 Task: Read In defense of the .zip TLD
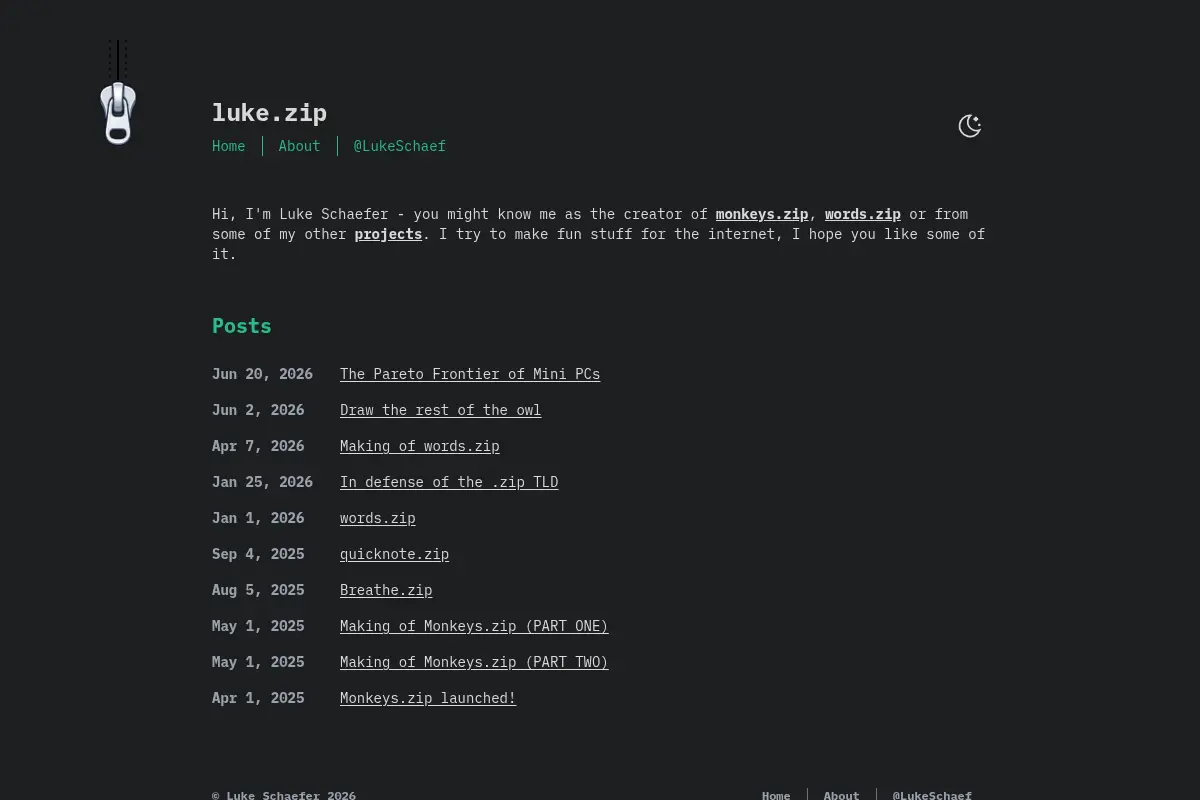(449, 482)
